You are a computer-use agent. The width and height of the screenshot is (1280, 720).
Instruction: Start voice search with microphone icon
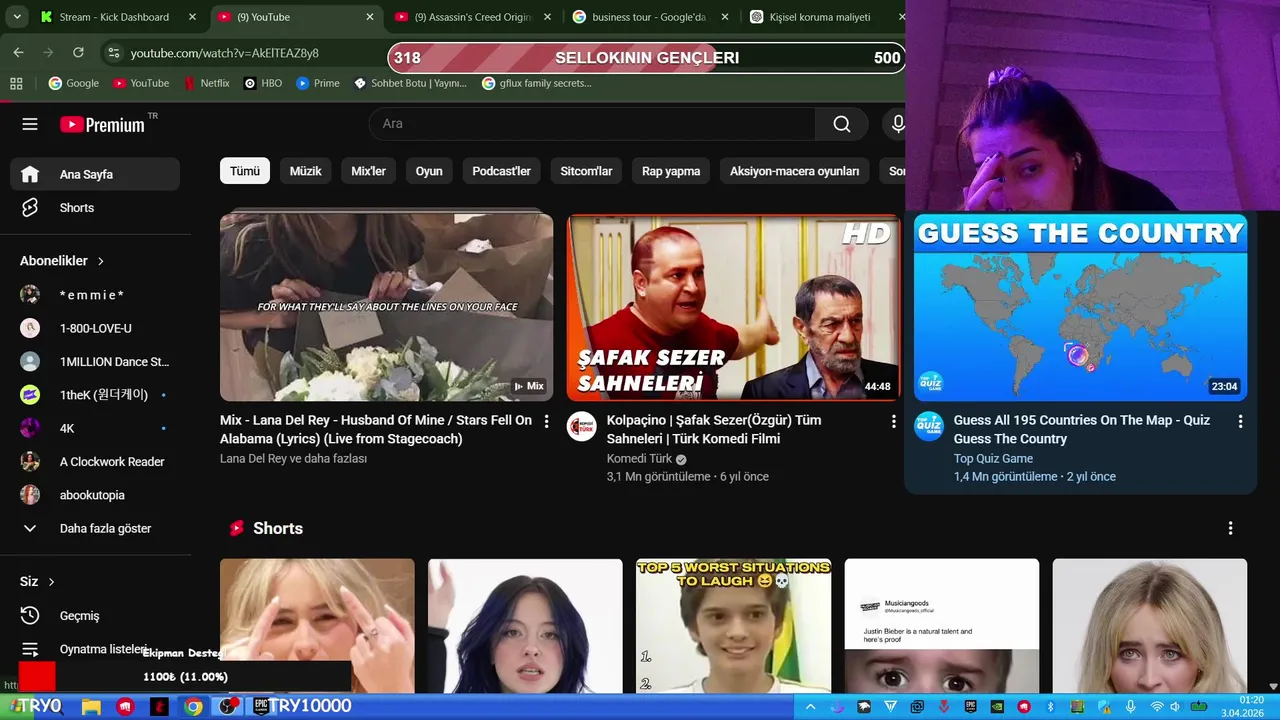[897, 124]
